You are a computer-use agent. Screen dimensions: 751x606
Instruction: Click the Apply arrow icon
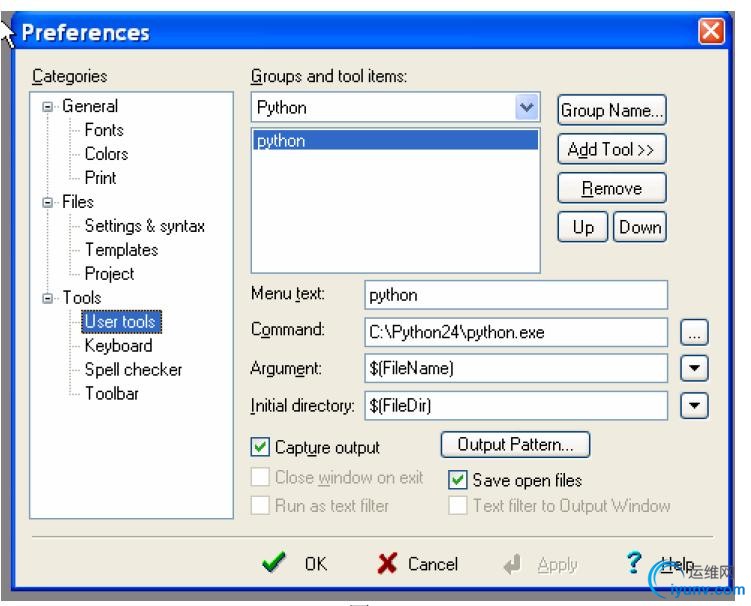512,564
